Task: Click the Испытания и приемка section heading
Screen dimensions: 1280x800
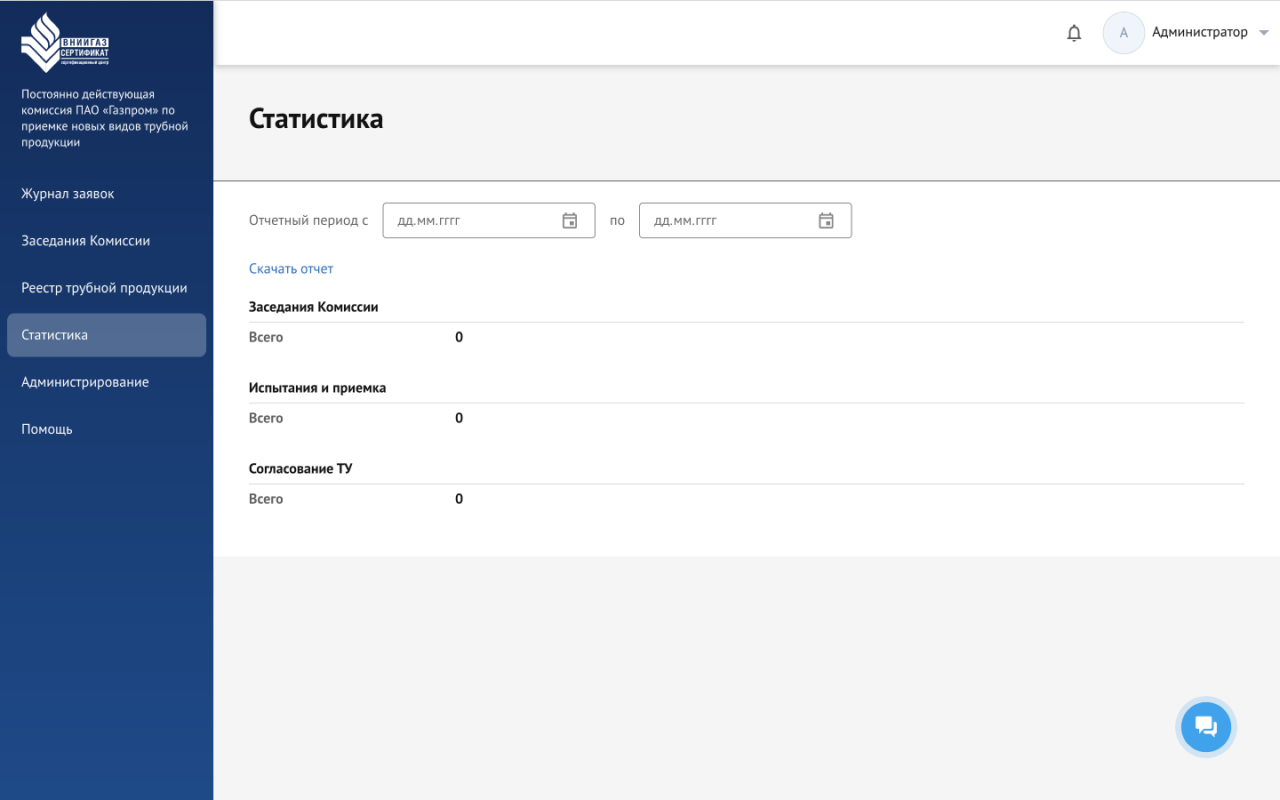Action: coord(317,388)
